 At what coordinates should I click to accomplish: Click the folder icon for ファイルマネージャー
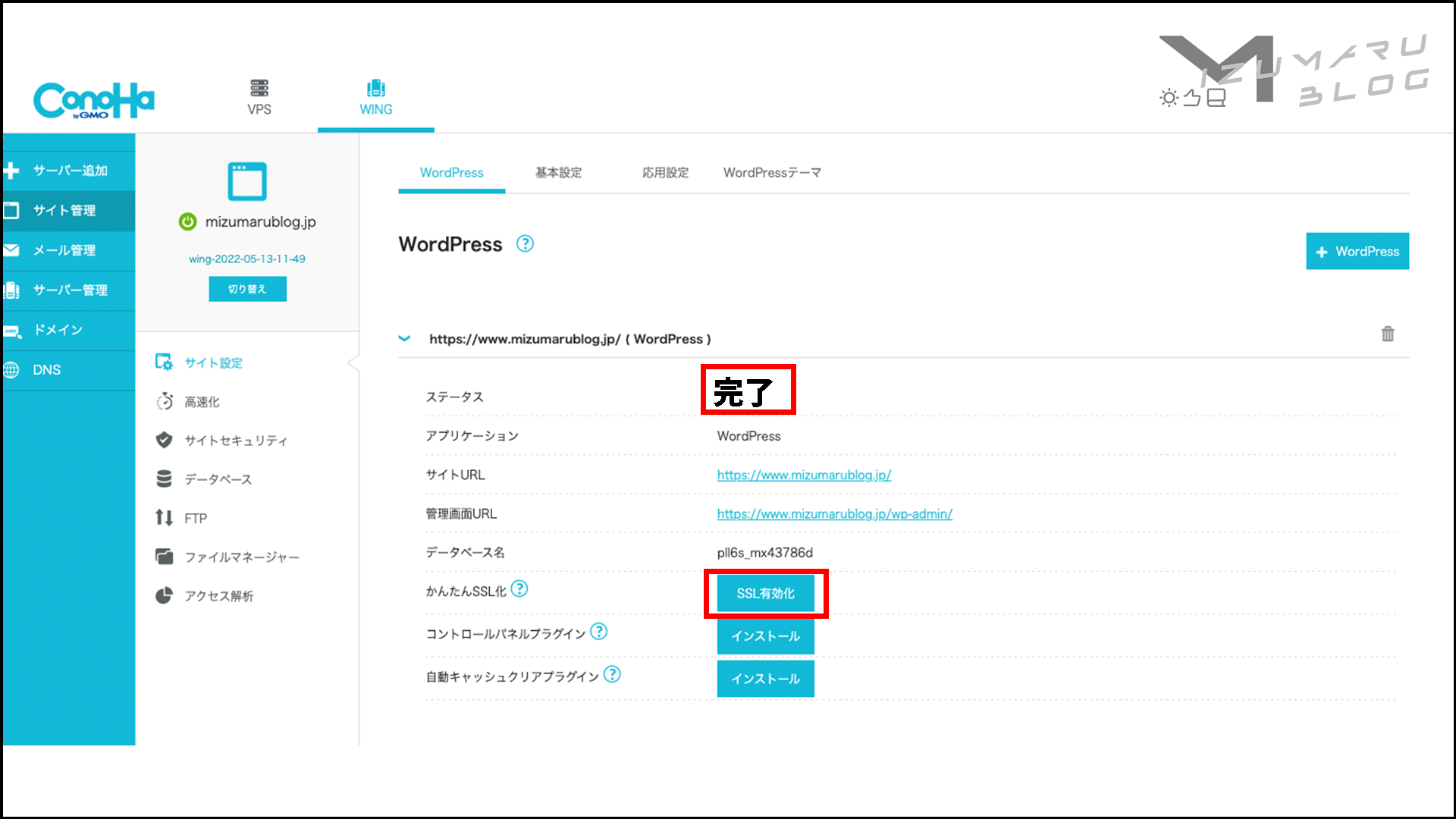[x=164, y=557]
